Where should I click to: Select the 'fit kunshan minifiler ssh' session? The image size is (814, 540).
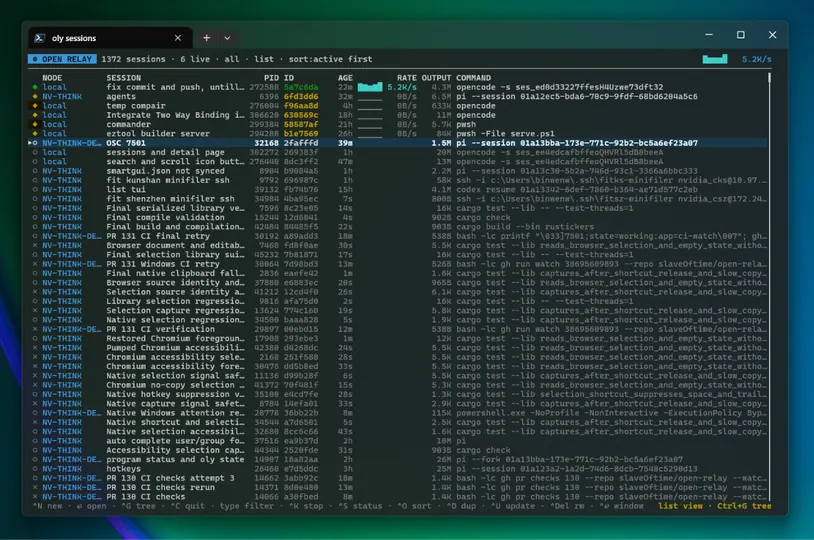tap(398, 180)
